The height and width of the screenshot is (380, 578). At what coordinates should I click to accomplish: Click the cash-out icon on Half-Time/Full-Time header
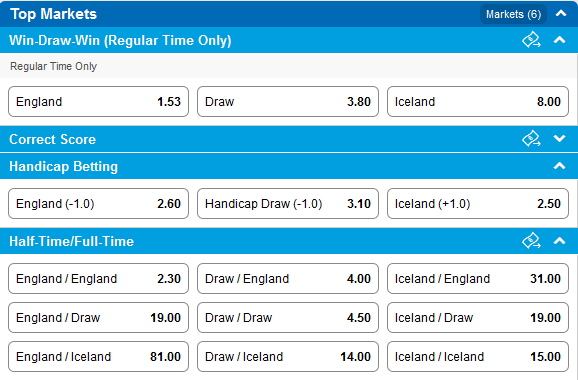pyautogui.click(x=531, y=241)
